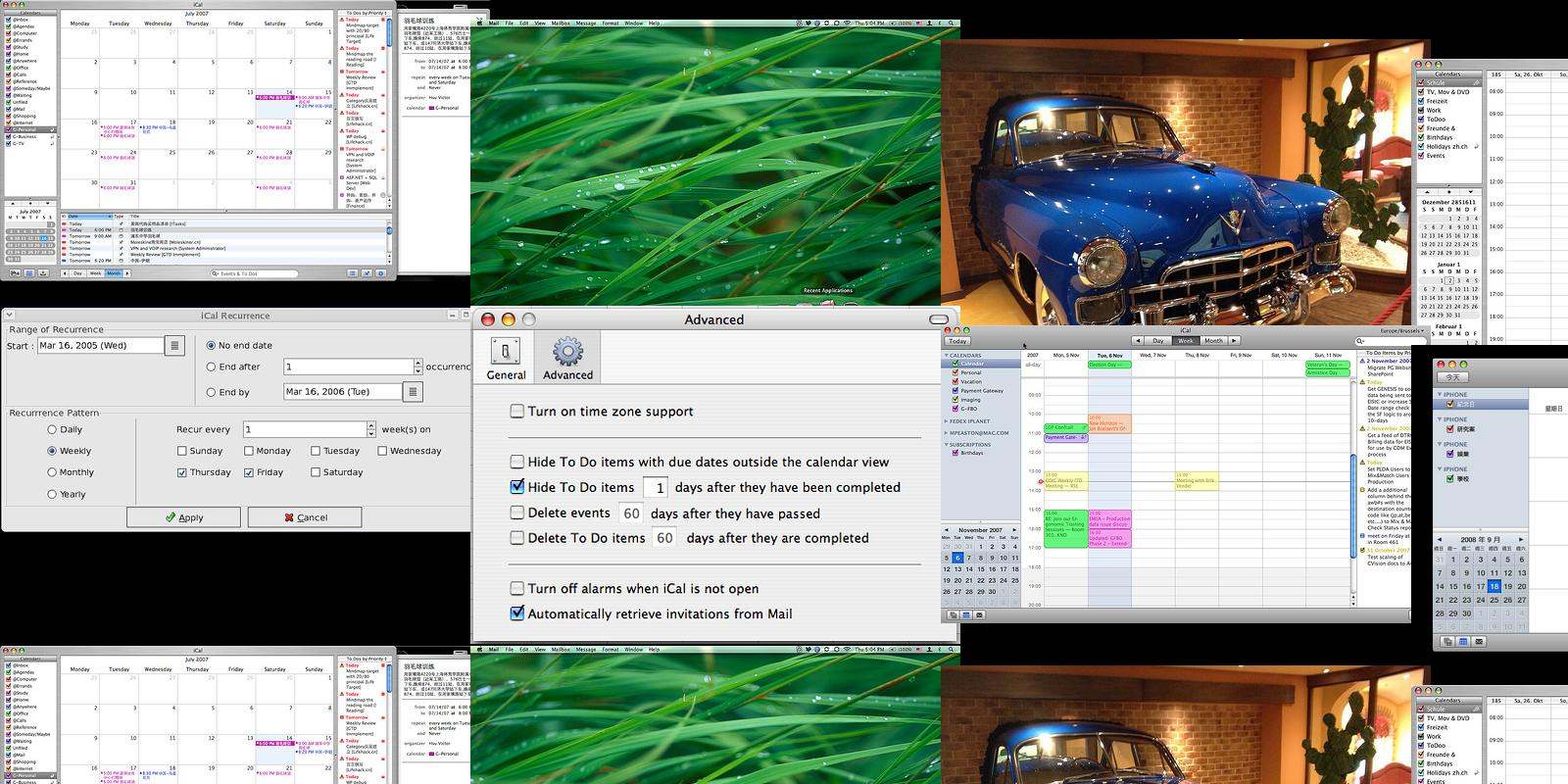Expand the MPEASTON@MAC.COM group
The image size is (1568, 784).
click(946, 432)
